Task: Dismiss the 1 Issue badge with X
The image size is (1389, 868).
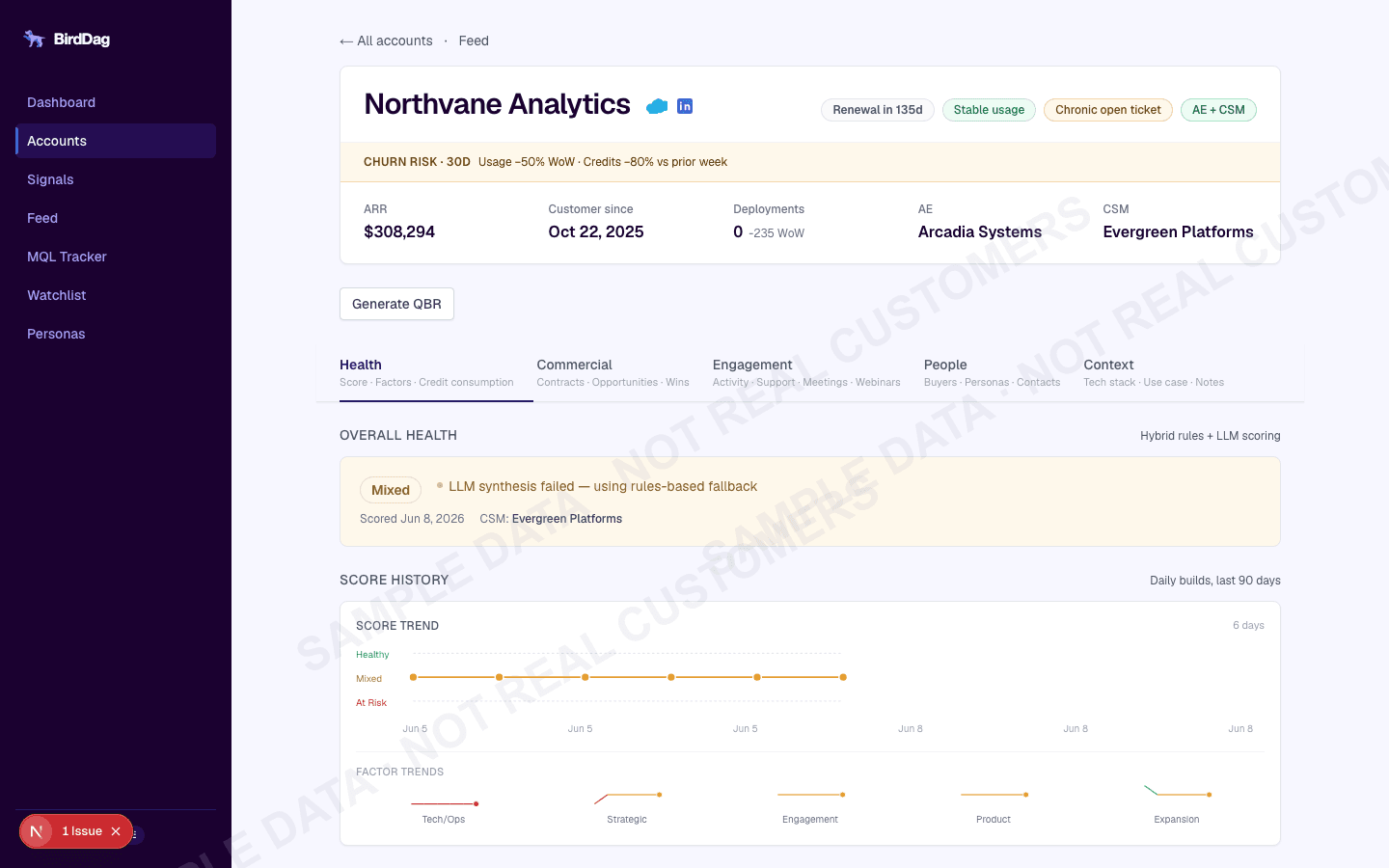Action: (116, 831)
